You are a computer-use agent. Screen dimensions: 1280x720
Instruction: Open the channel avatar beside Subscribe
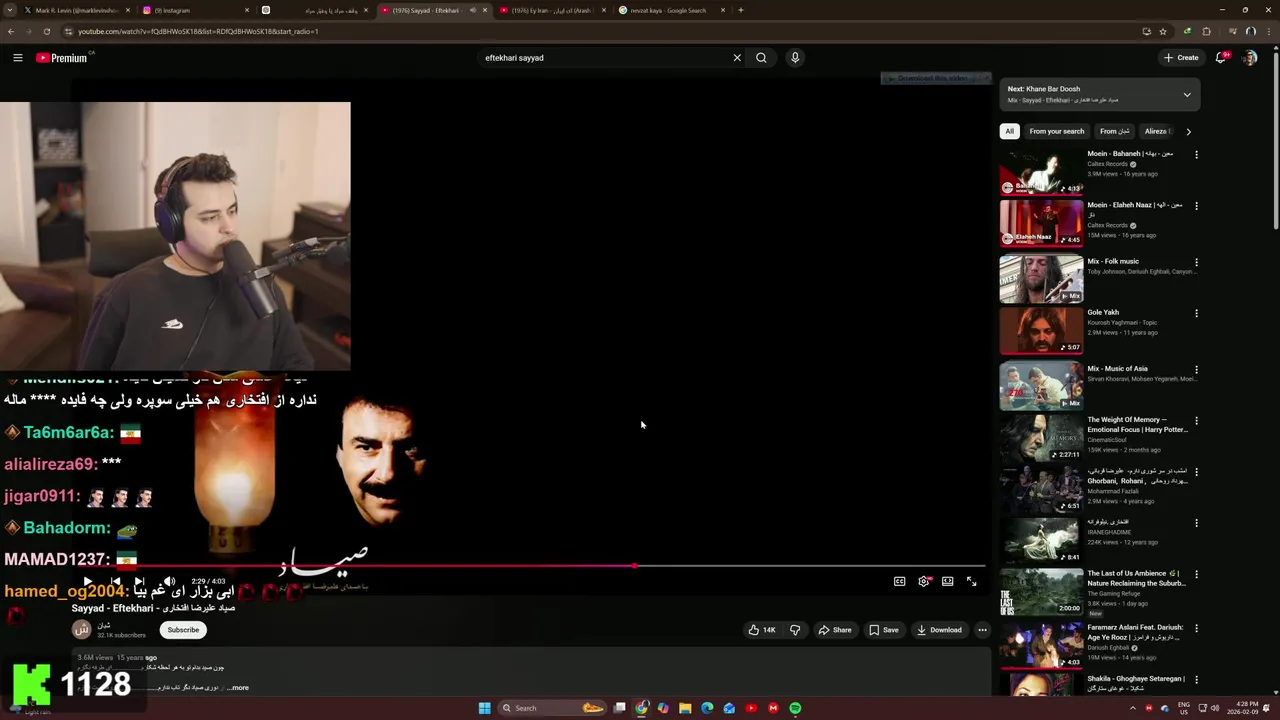pos(82,629)
